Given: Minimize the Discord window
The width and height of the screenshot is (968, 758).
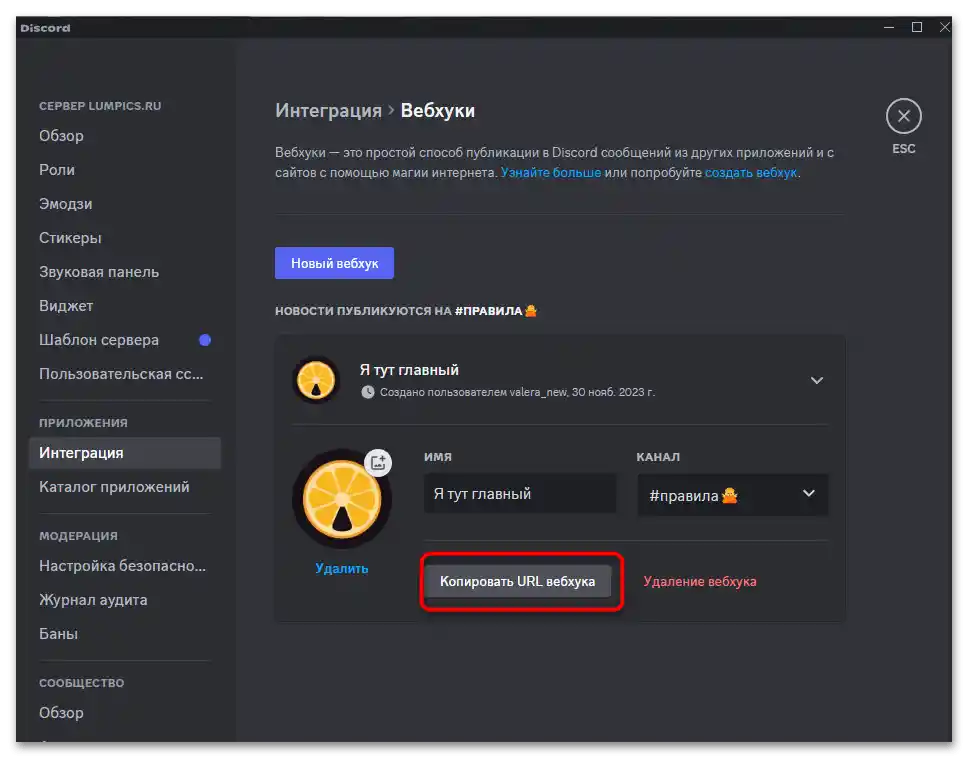Looking at the screenshot, I should pyautogui.click(x=888, y=27).
